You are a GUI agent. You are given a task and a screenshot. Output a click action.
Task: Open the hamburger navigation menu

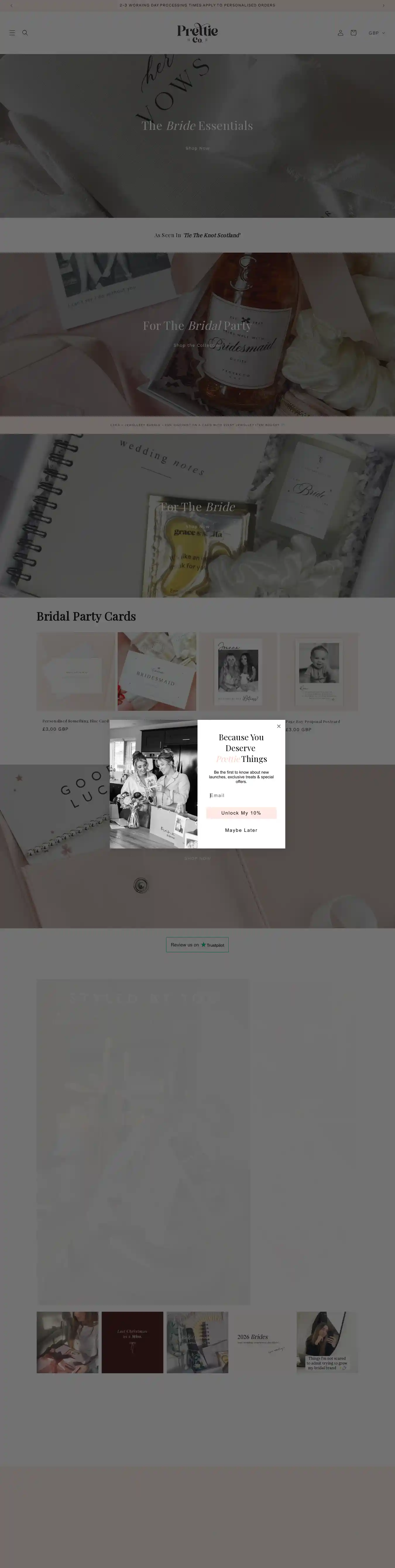pyautogui.click(x=12, y=33)
